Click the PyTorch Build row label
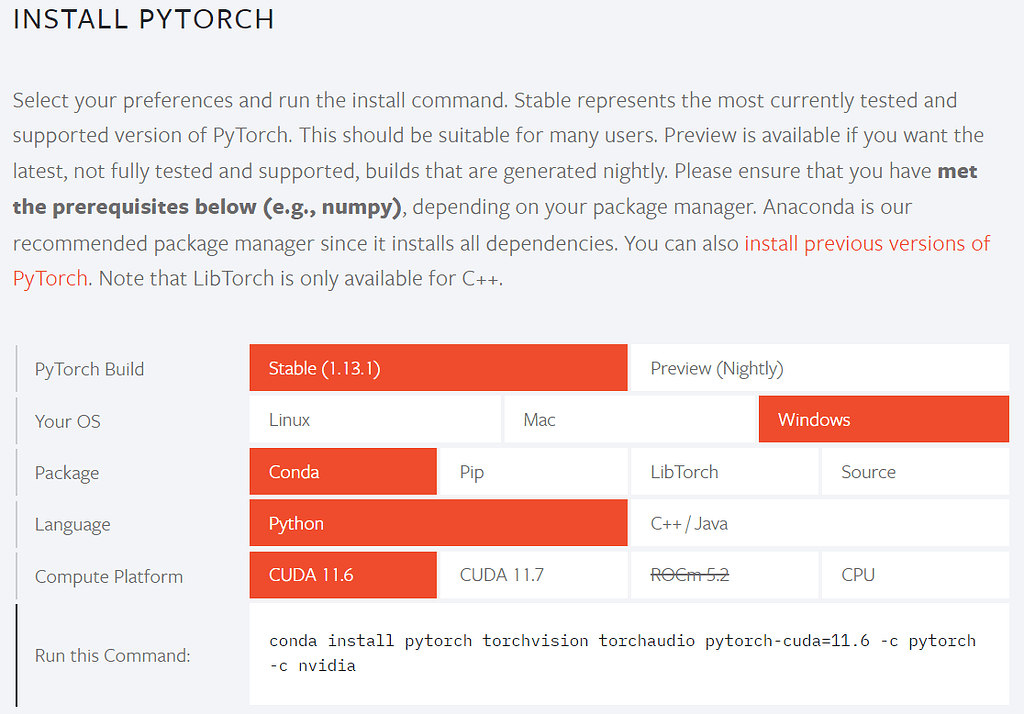Image resolution: width=1024 pixels, height=714 pixels. 89,369
